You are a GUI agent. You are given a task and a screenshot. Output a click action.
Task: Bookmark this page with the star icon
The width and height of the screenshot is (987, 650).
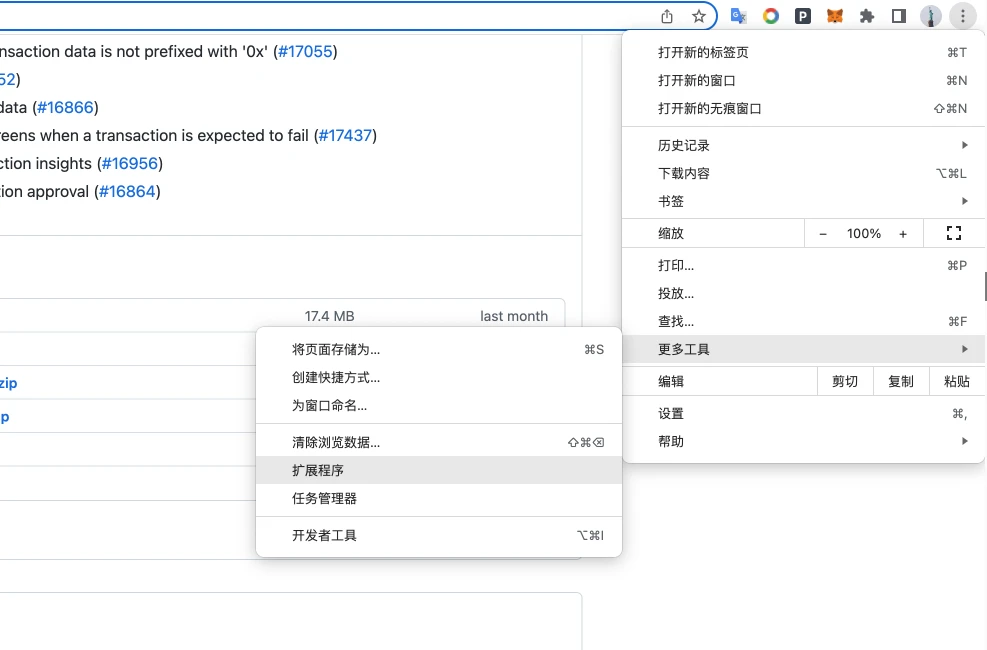pyautogui.click(x=699, y=16)
